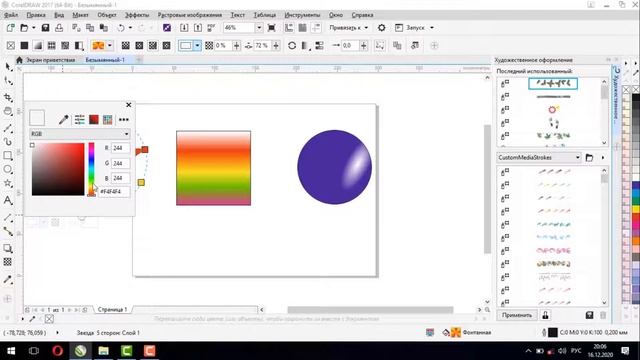The width and height of the screenshot is (640, 360).
Task: Click the Full-screen preview icon
Action: coord(271,28)
